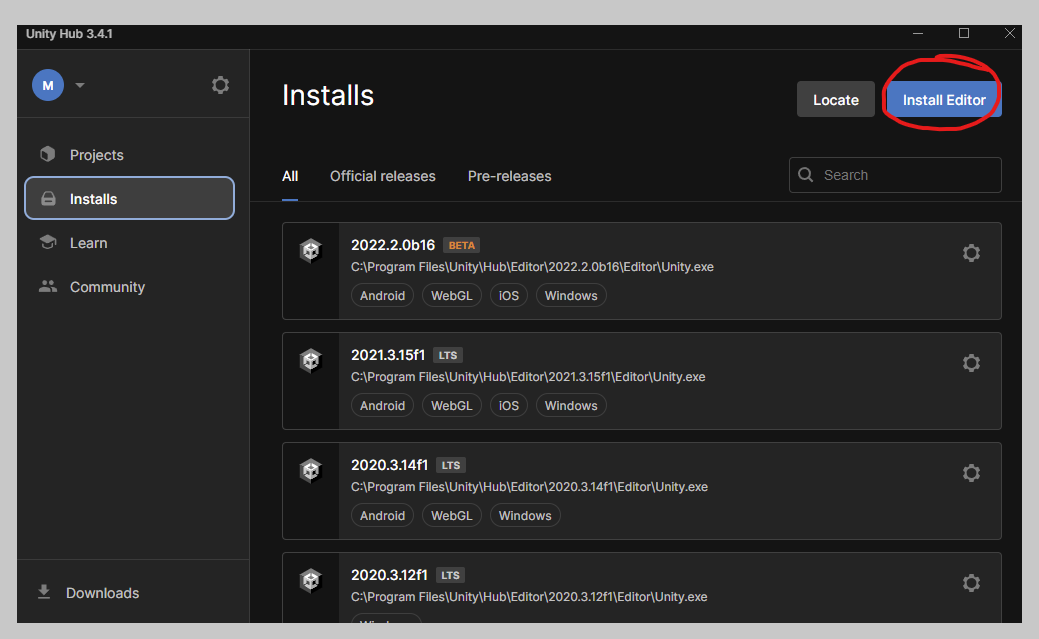
Task: Click the LTS badge on 2021.3.15f1
Action: click(448, 355)
